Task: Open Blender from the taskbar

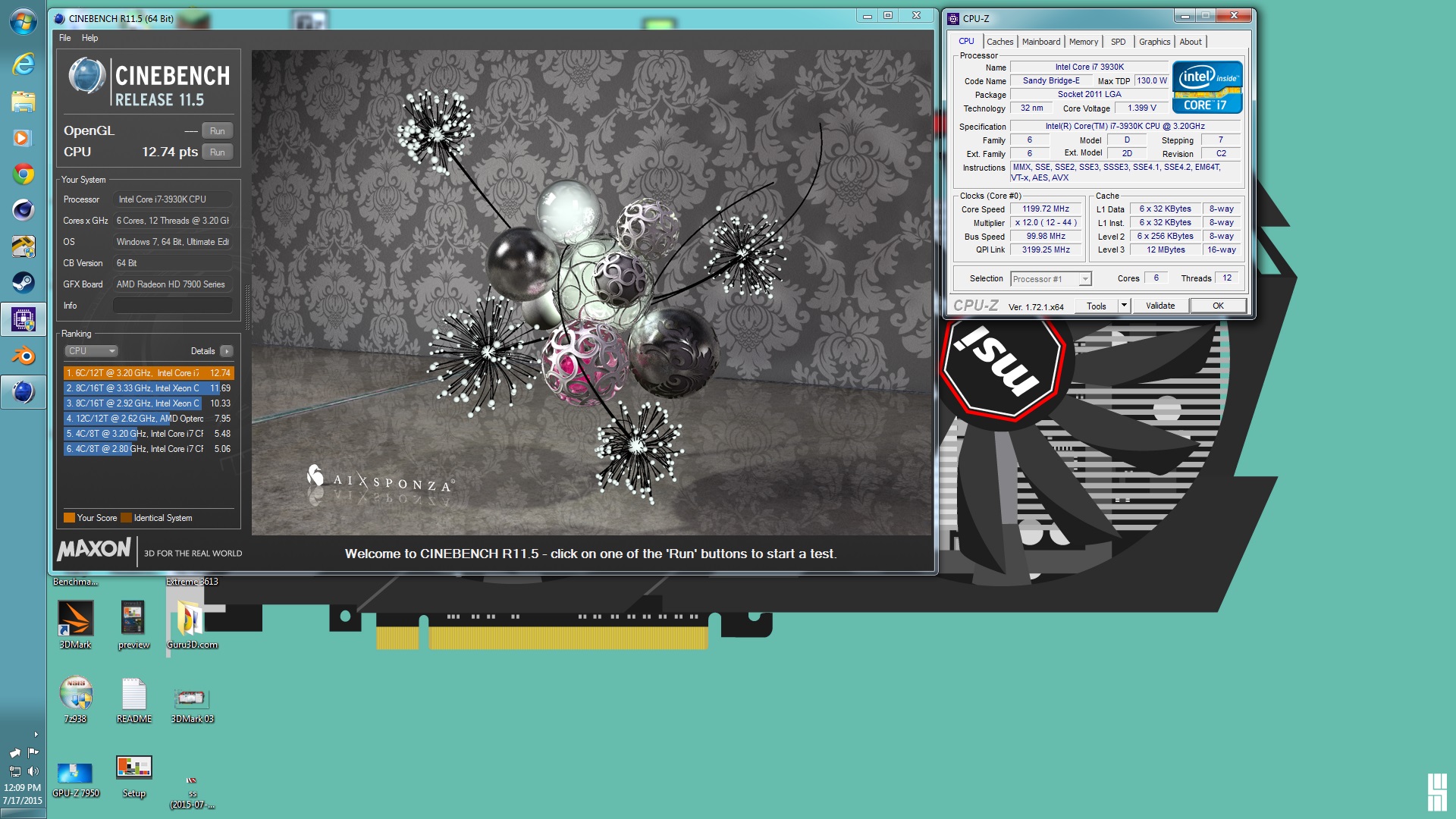Action: pyautogui.click(x=23, y=356)
